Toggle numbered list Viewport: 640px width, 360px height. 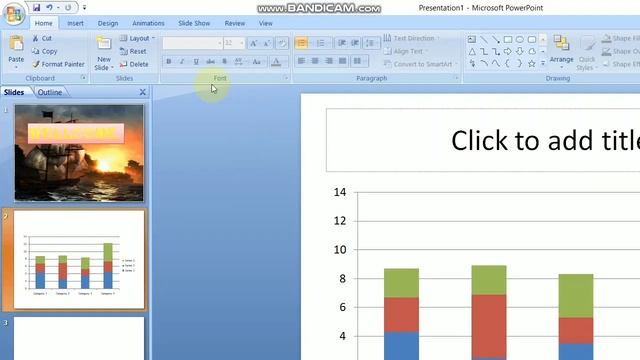[320, 43]
